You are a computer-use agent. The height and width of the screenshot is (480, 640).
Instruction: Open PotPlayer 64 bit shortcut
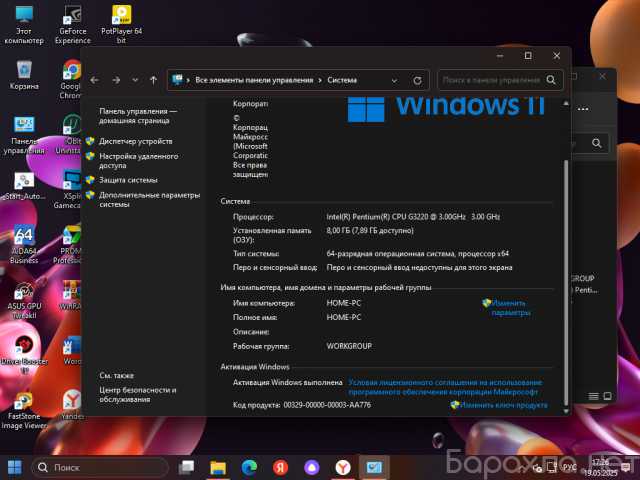121,24
